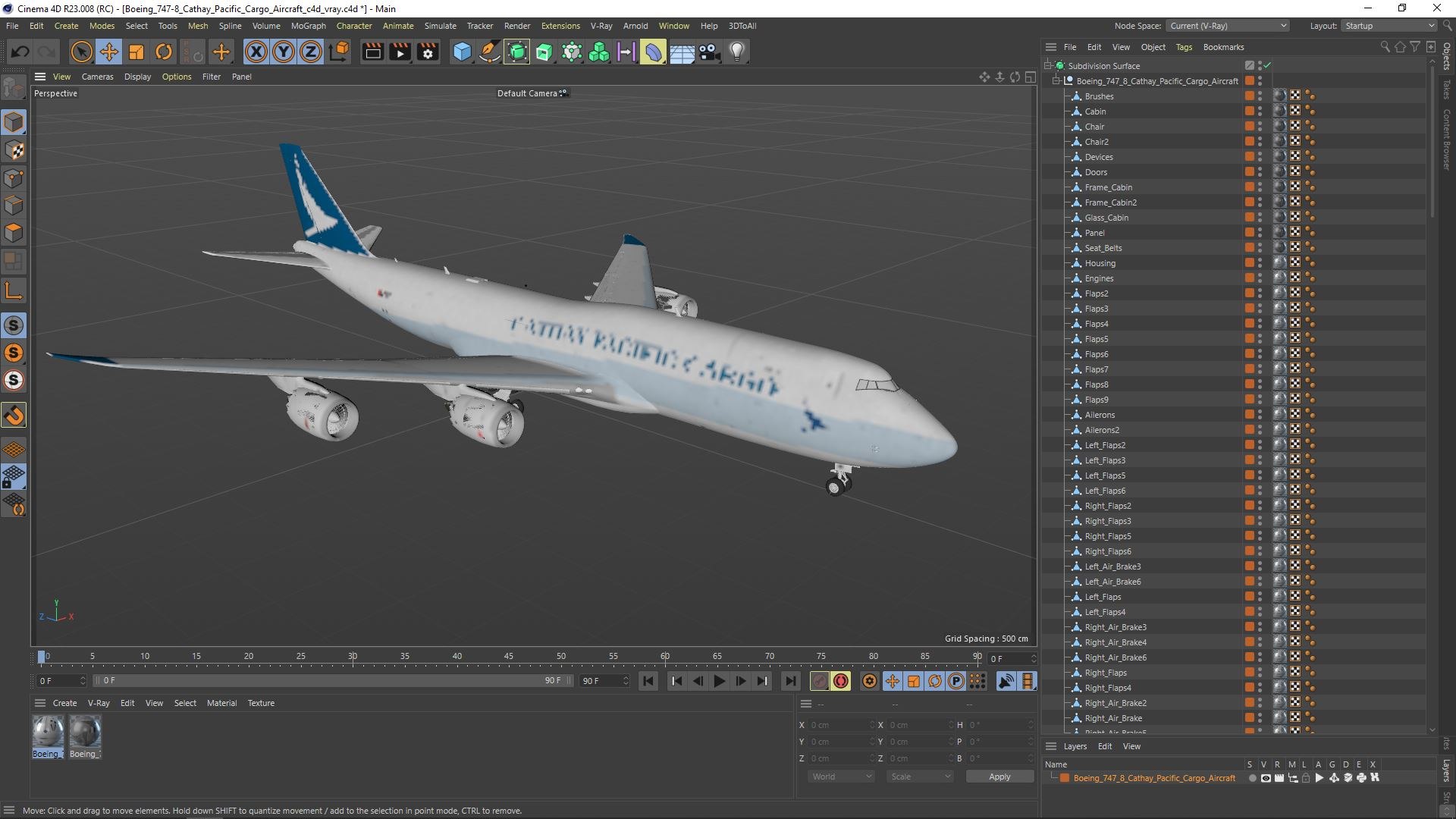The height and width of the screenshot is (819, 1456).
Task: Open the MoGraph menu
Action: [x=308, y=26]
